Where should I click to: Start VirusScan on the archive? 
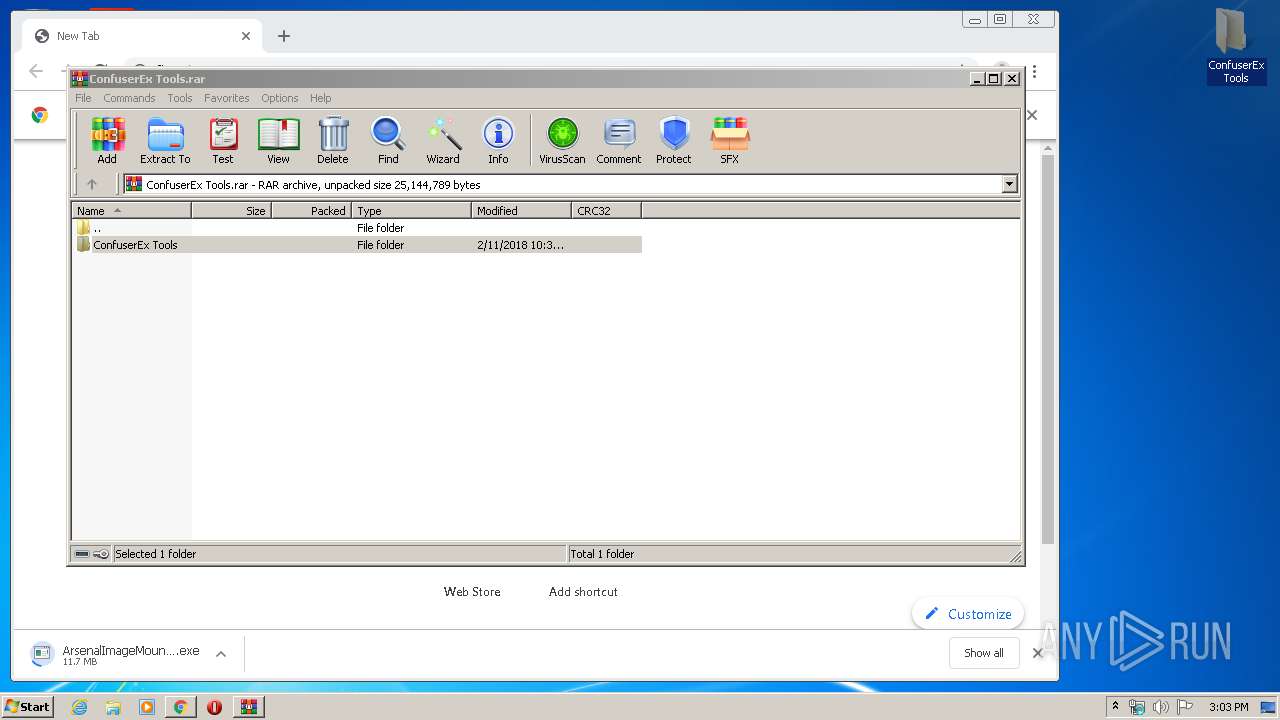[x=562, y=140]
